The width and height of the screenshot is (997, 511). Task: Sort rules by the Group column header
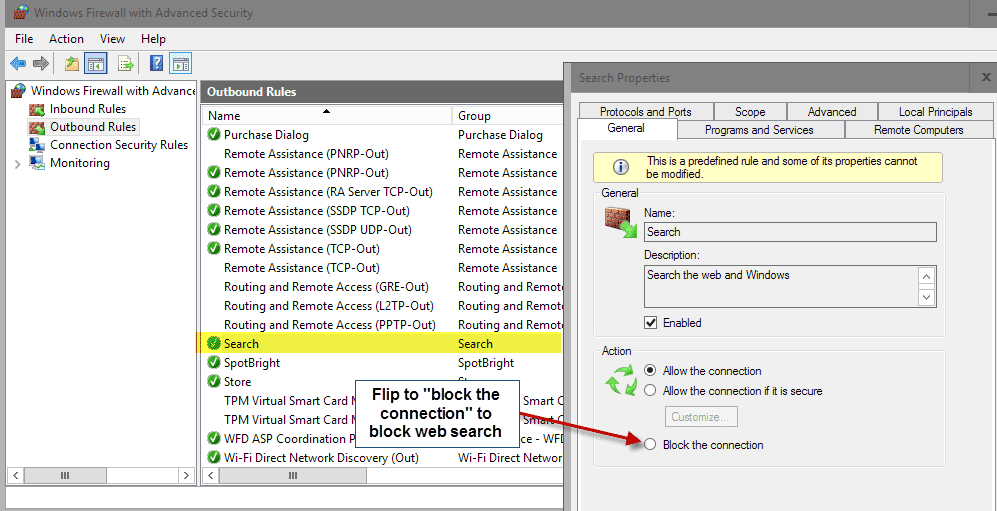point(508,116)
